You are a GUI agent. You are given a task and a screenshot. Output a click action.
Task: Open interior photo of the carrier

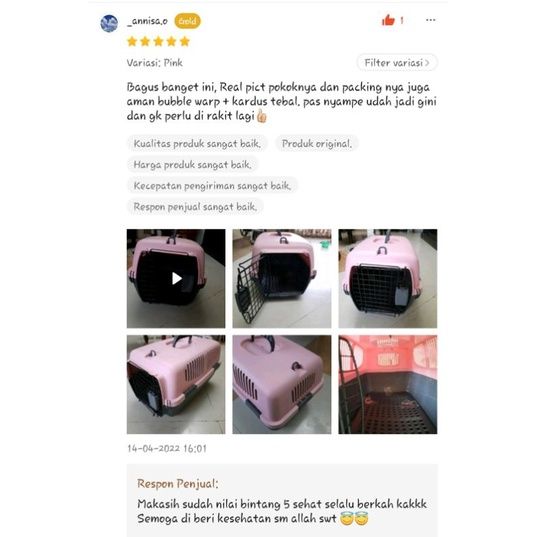point(388,384)
